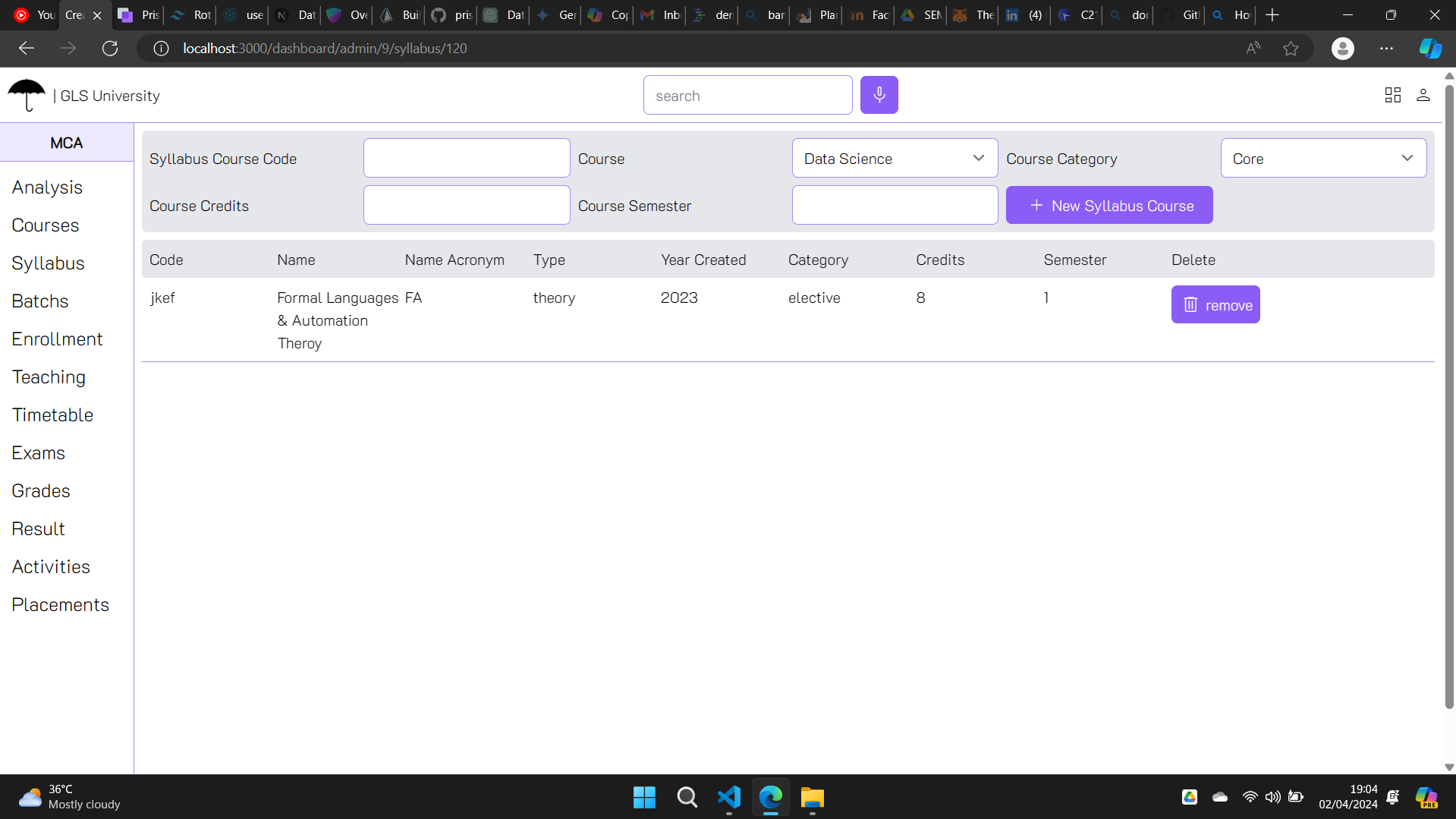
Task: Refresh the page with the reload icon
Action: (110, 49)
